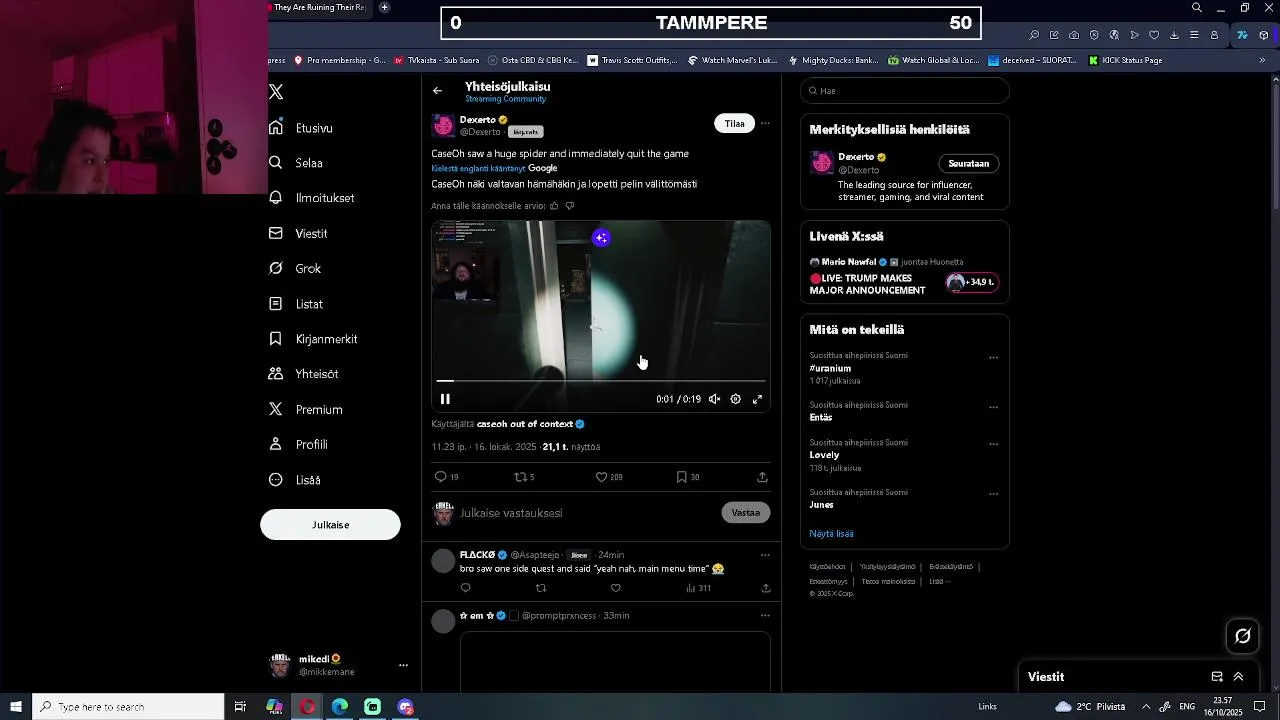1280x720 pixels.
Task: Rate translation with thumbs up
Action: pyautogui.click(x=554, y=206)
